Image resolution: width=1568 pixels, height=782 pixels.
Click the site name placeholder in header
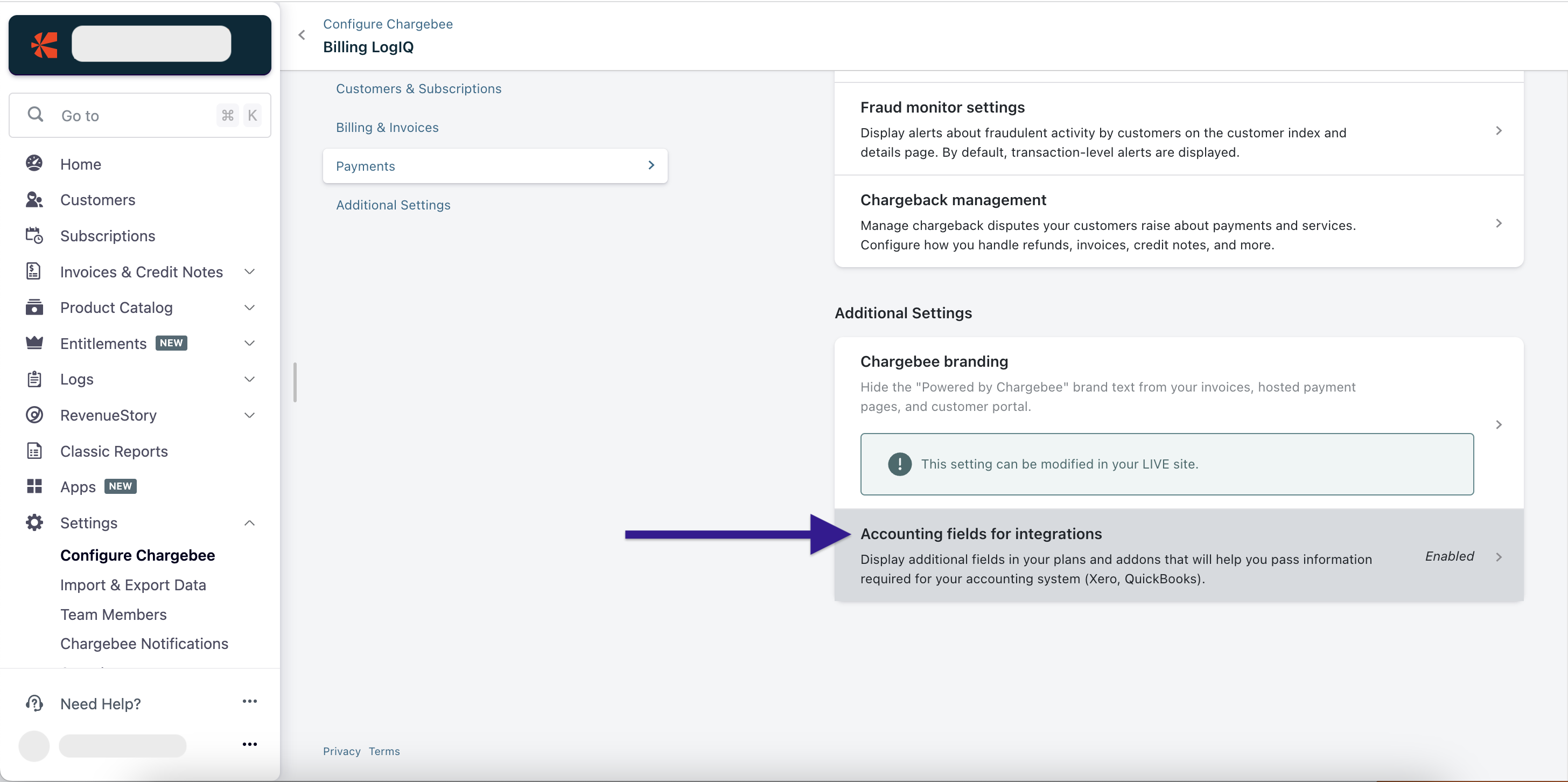[x=151, y=43]
